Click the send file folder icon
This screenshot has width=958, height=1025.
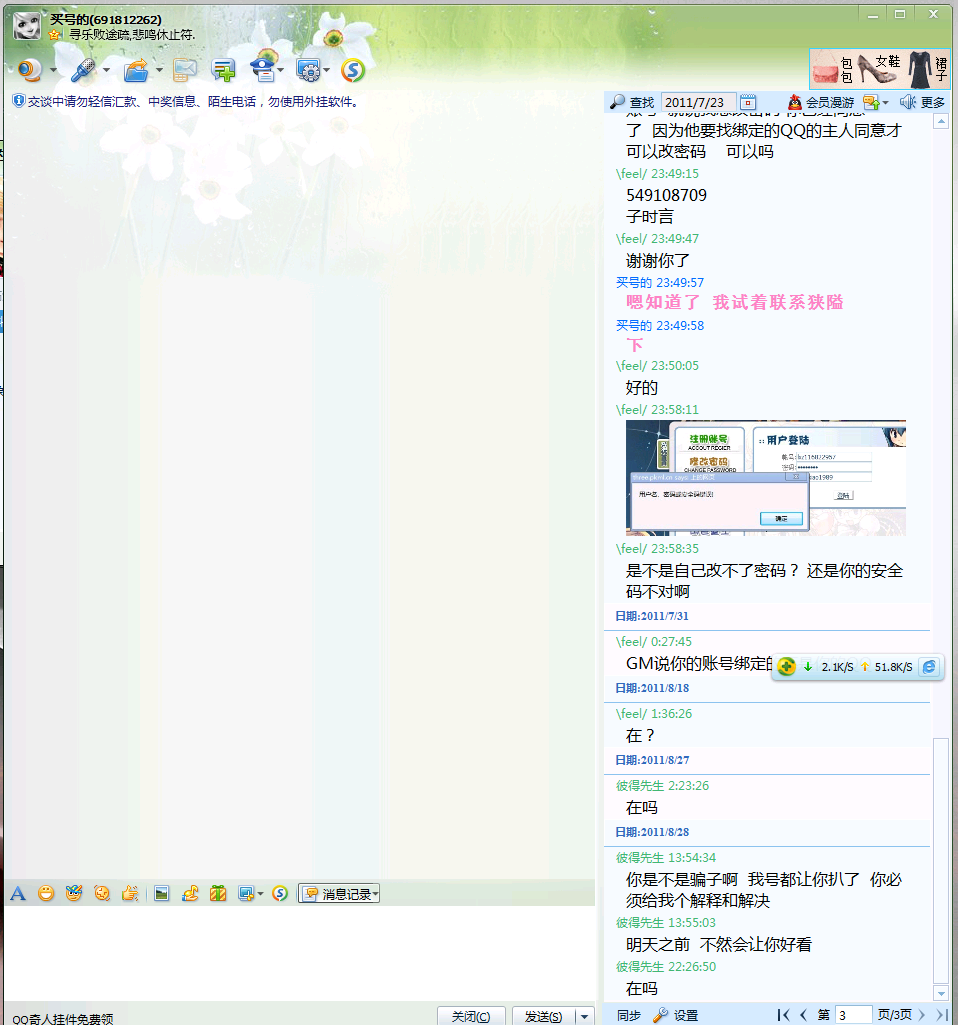tap(135, 70)
